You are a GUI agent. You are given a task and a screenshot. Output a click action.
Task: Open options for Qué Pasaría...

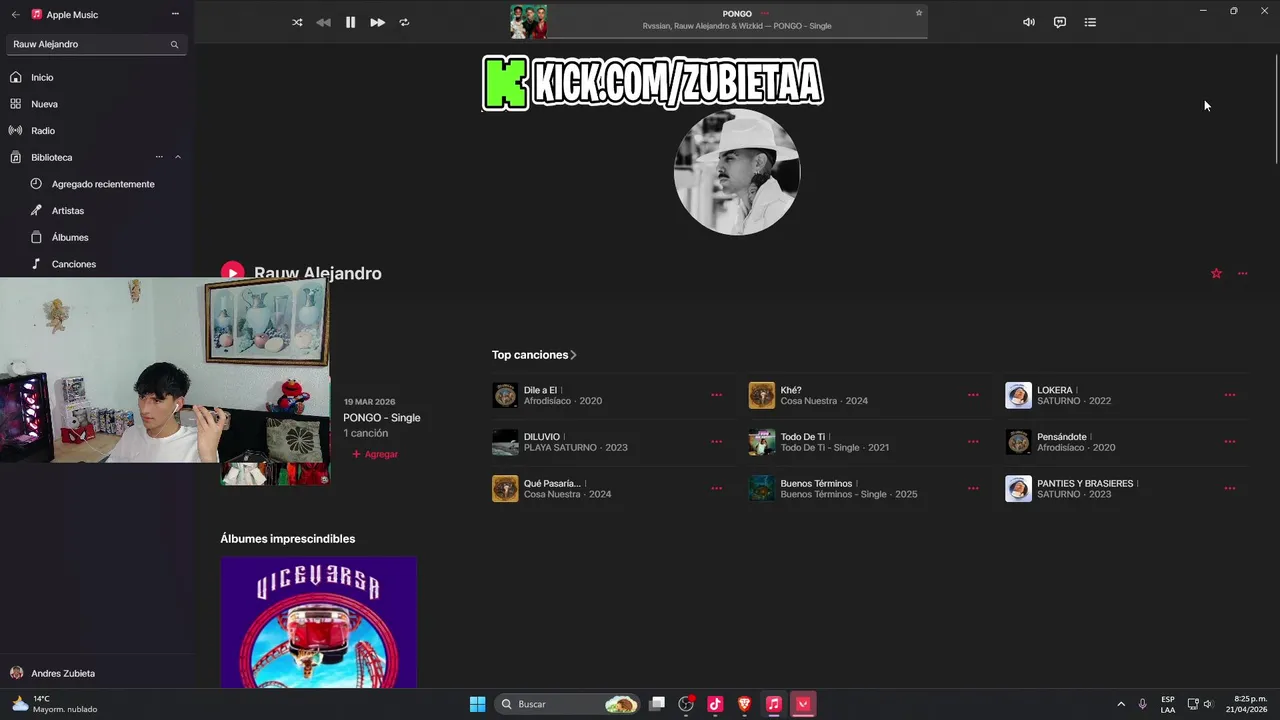[x=716, y=488]
